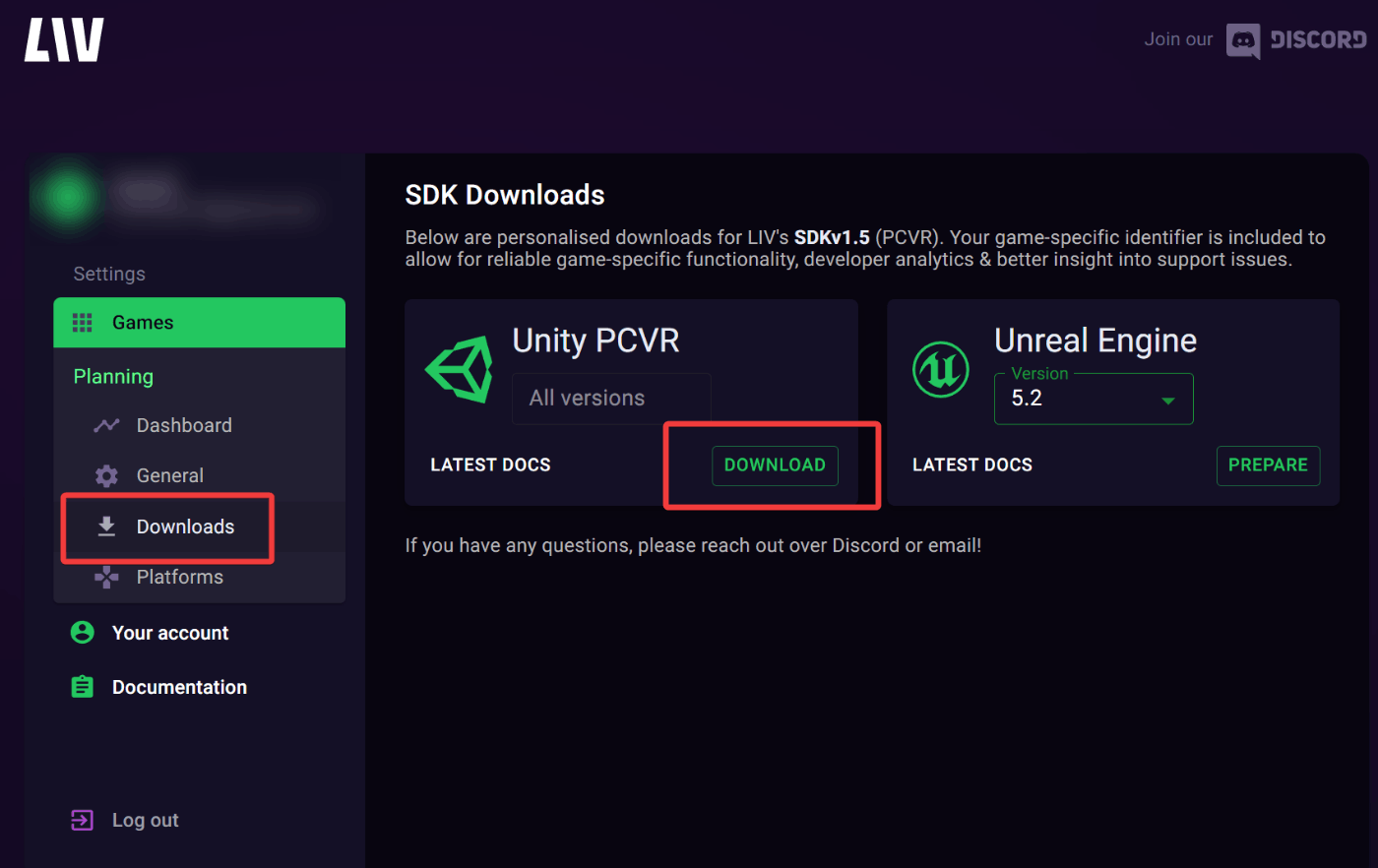Click the All versions field
Screen dimensions: 1378x868
[x=611, y=399]
